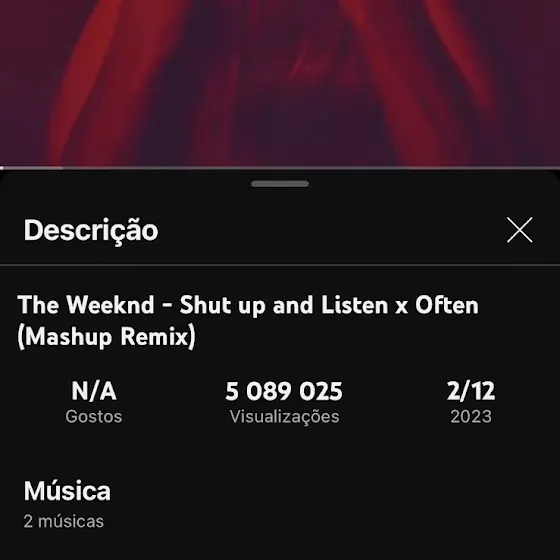Click the "(Mashup Remix)" title line
The width and height of the screenshot is (560, 560).
coord(106,336)
